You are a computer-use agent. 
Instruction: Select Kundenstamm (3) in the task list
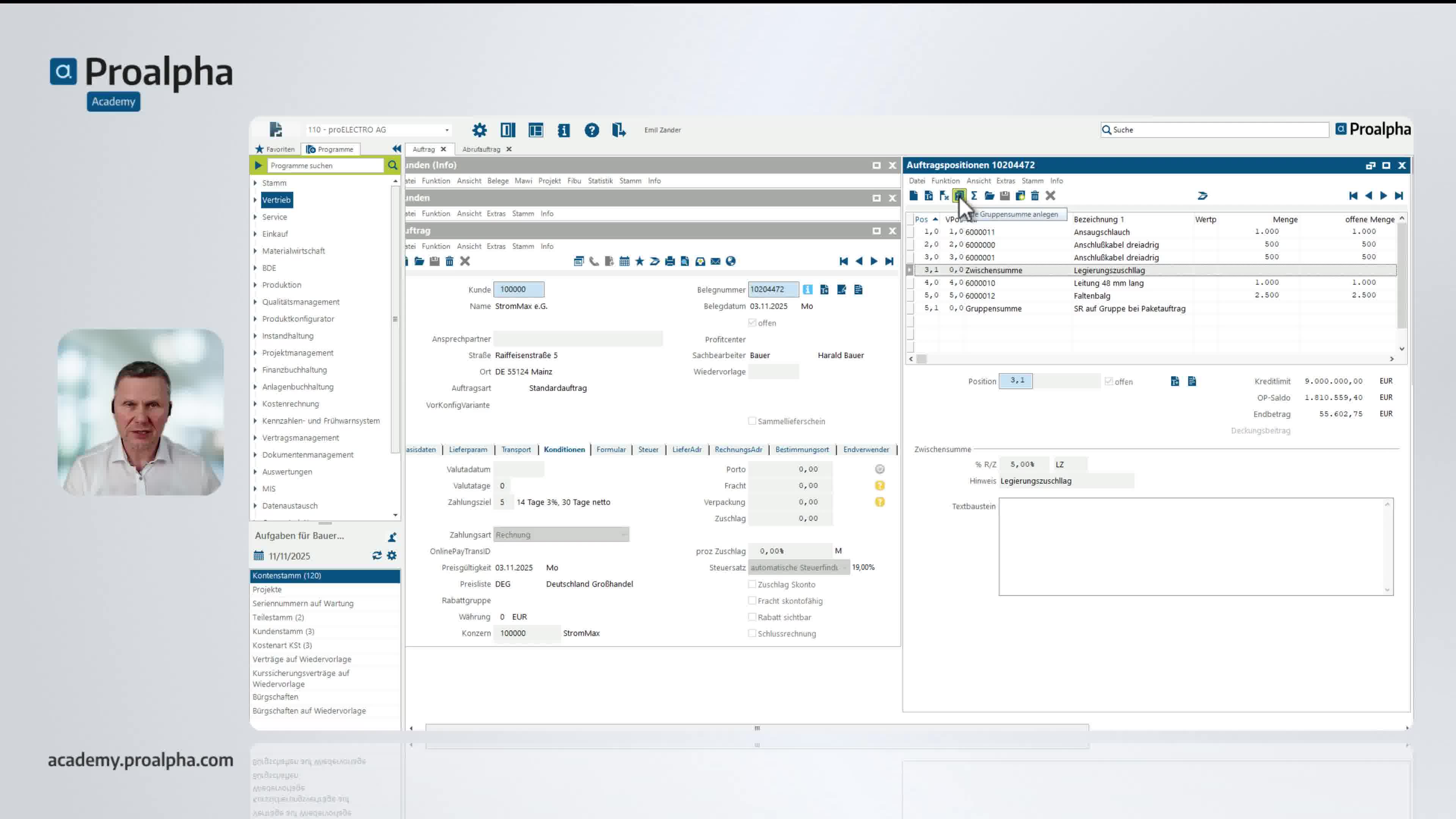pyautogui.click(x=283, y=631)
